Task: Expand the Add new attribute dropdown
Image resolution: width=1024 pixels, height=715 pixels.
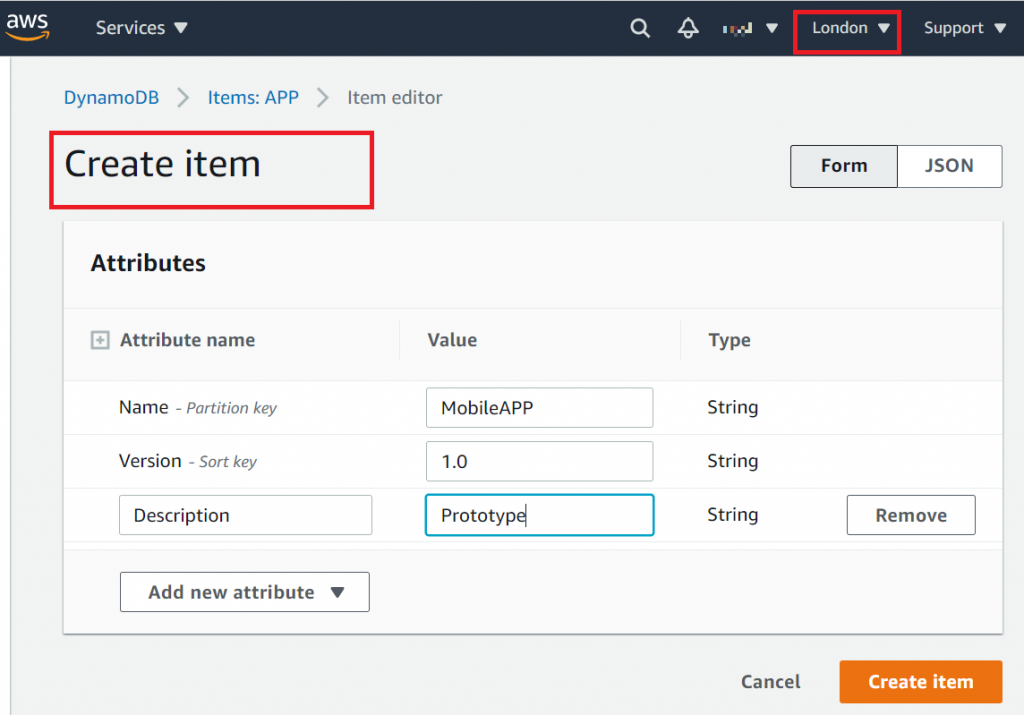Action: (244, 592)
